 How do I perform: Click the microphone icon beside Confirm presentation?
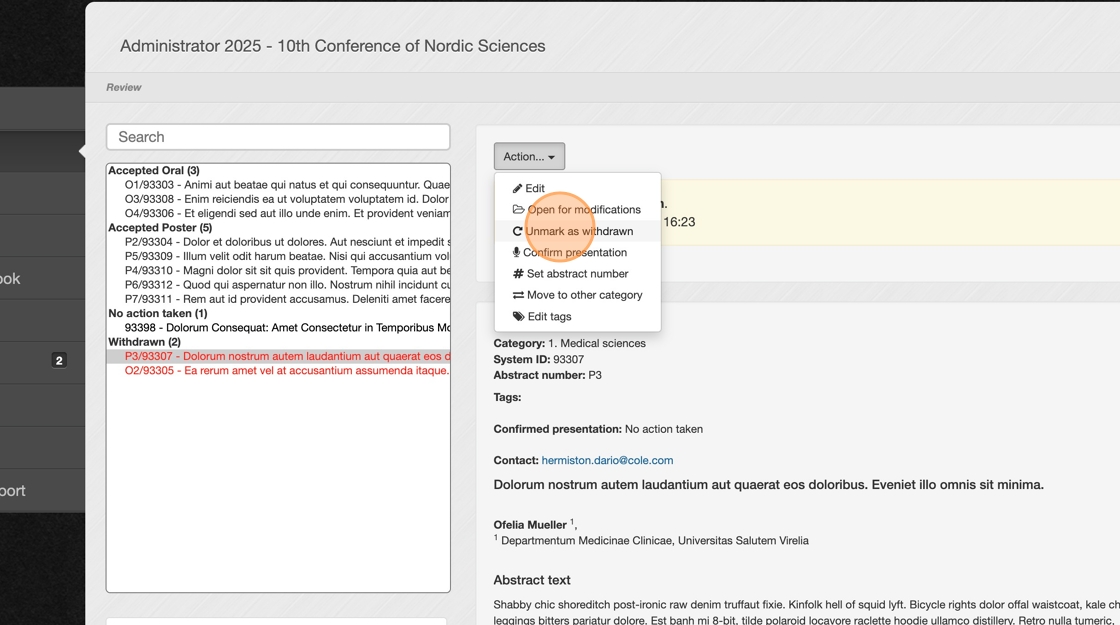(516, 252)
